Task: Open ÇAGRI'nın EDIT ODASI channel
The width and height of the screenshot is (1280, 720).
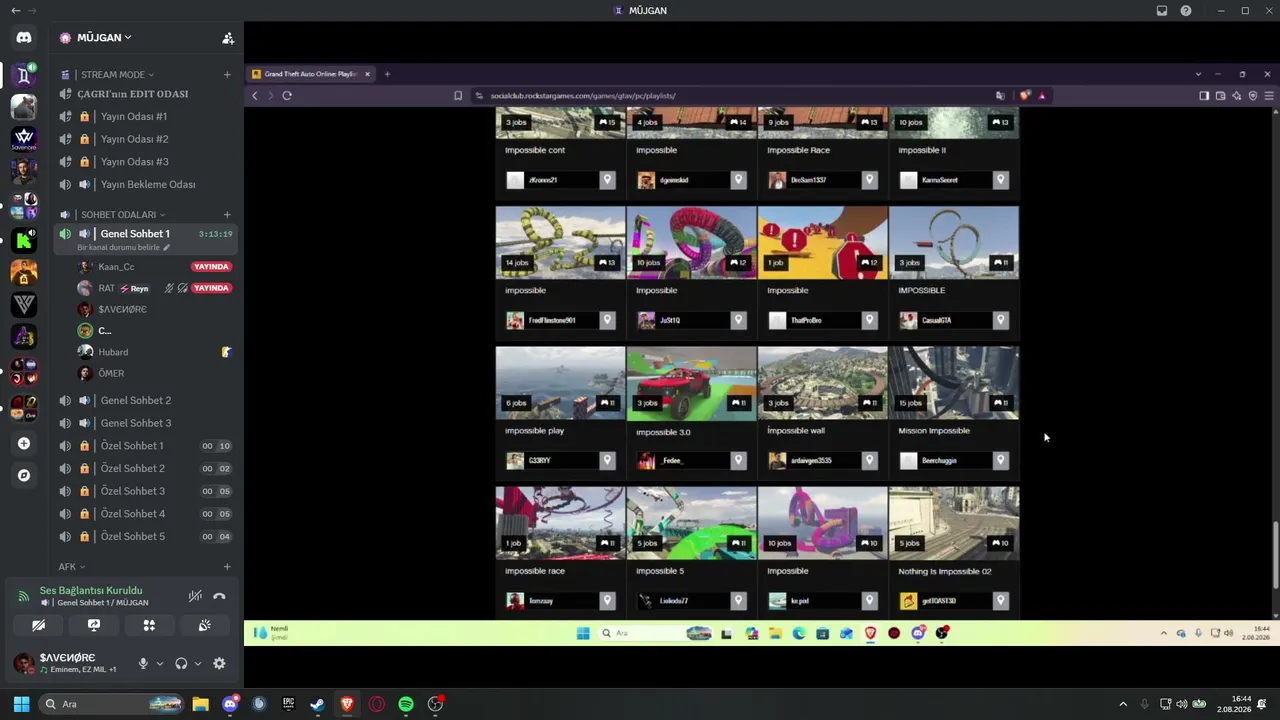Action: (x=147, y=94)
